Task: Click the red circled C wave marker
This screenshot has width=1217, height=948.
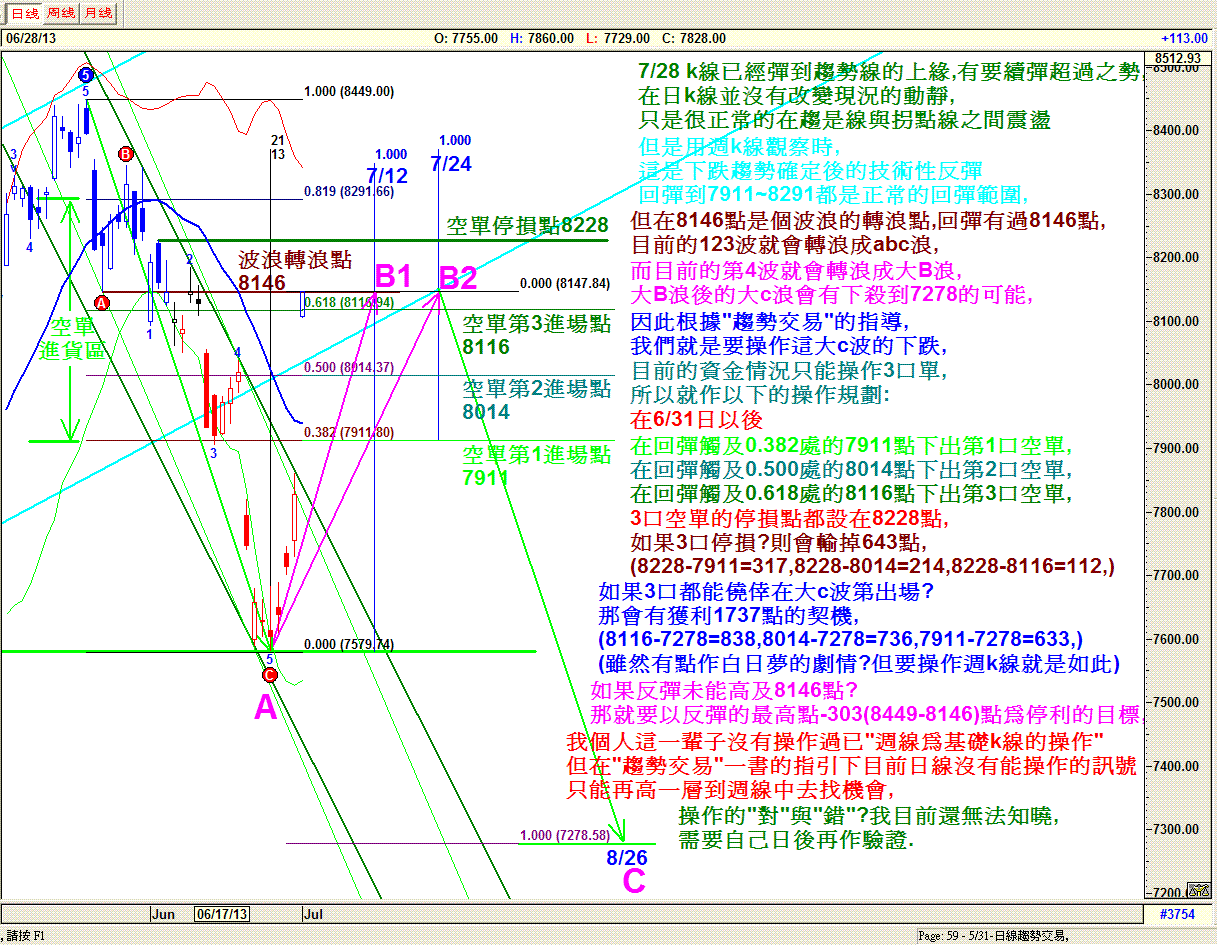Action: click(x=269, y=674)
